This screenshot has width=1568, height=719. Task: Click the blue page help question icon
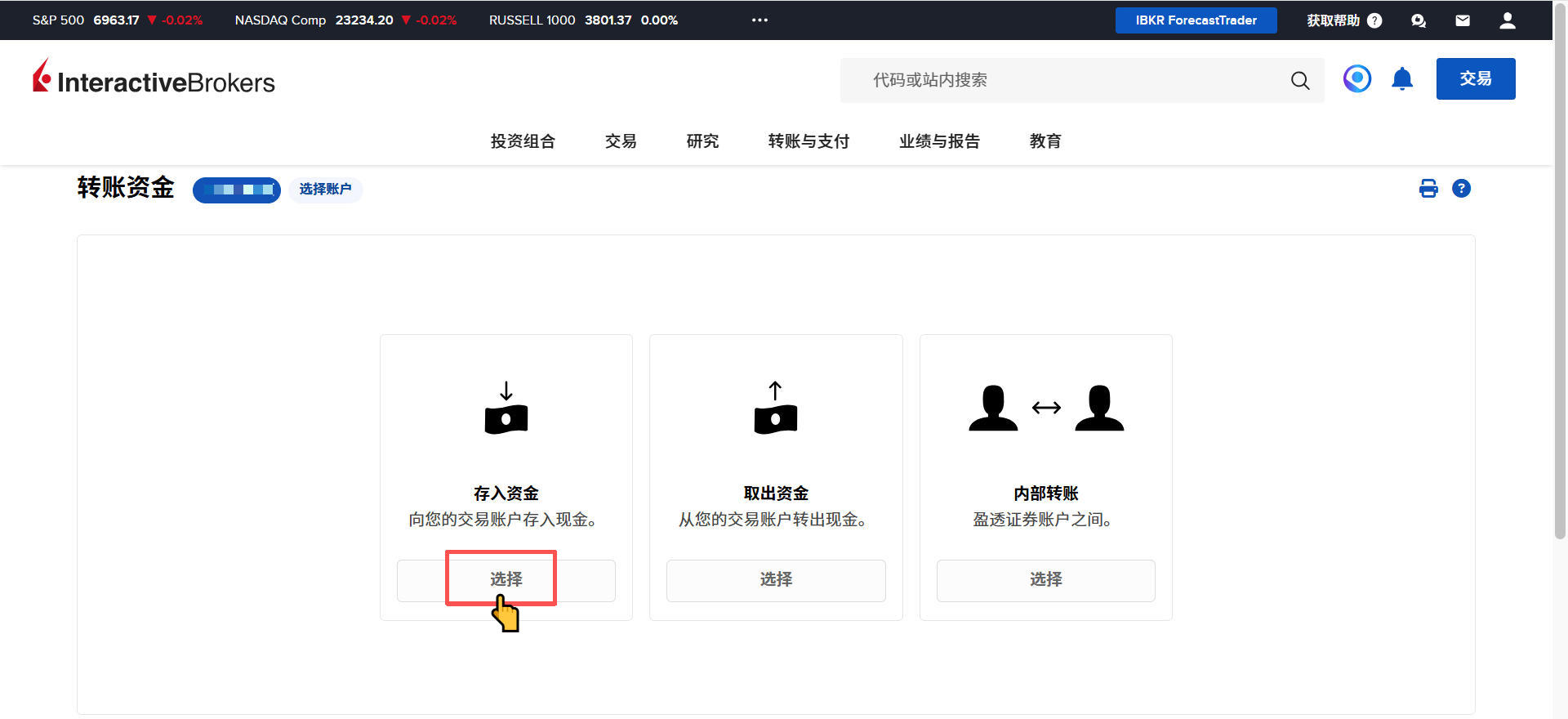1461,189
